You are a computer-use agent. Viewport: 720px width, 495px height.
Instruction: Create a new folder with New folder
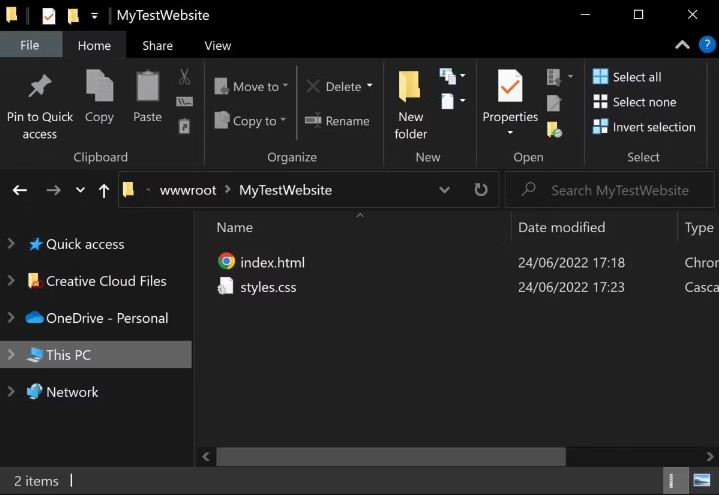(410, 105)
